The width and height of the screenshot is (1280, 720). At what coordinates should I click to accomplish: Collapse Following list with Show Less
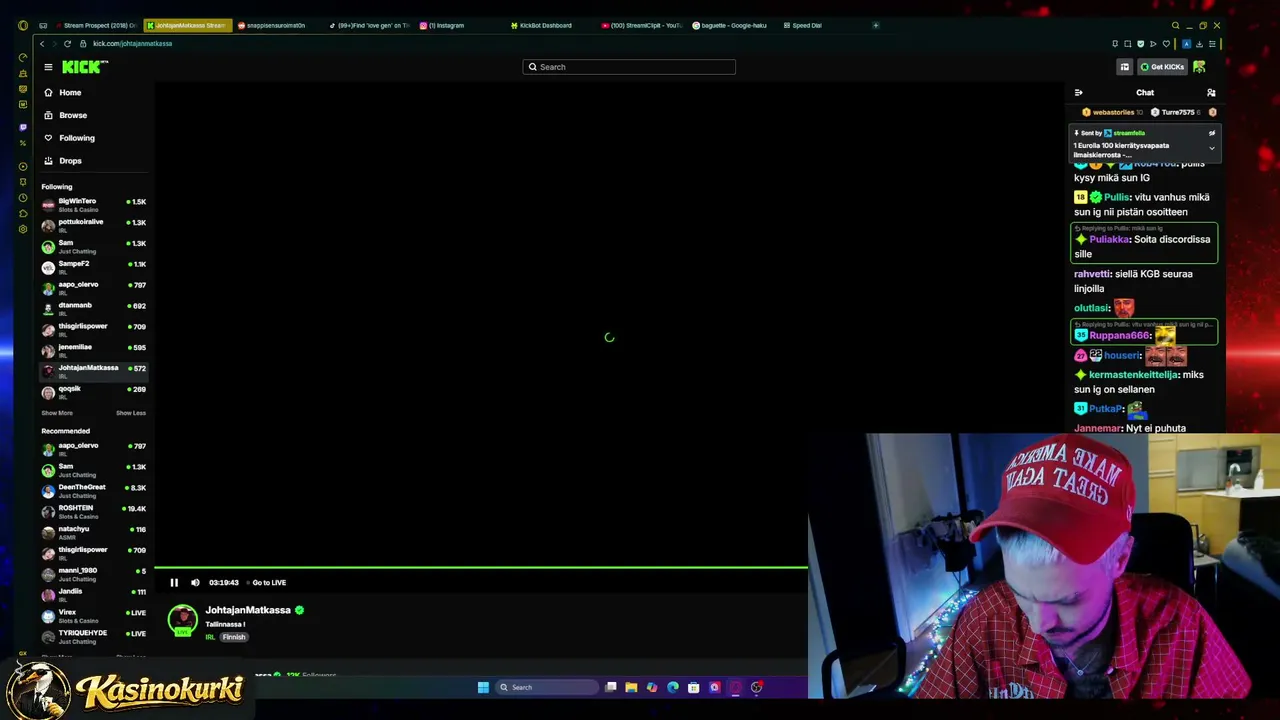click(131, 413)
